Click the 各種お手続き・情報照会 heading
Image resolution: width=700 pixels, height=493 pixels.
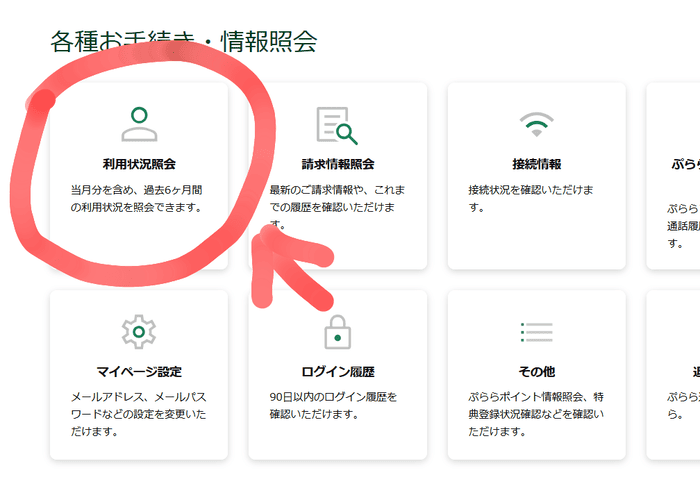pyautogui.click(x=183, y=42)
